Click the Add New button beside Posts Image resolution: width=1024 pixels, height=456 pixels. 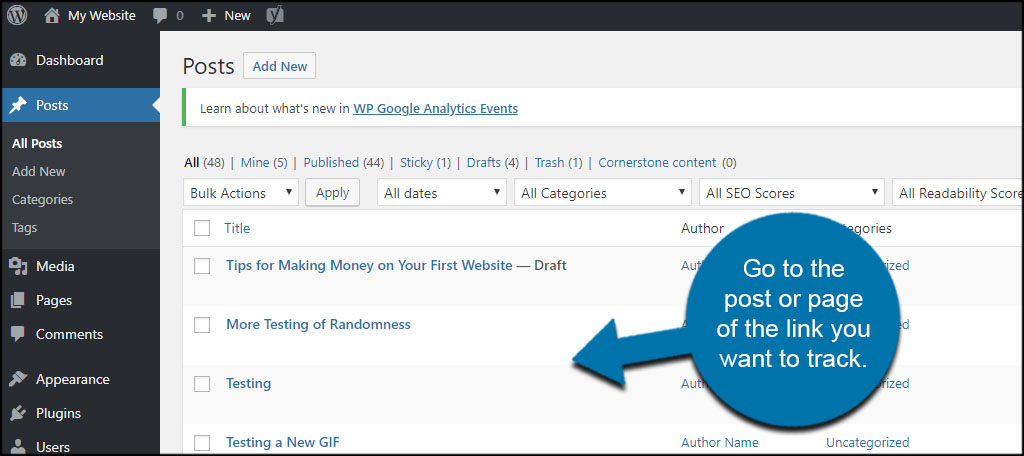280,66
